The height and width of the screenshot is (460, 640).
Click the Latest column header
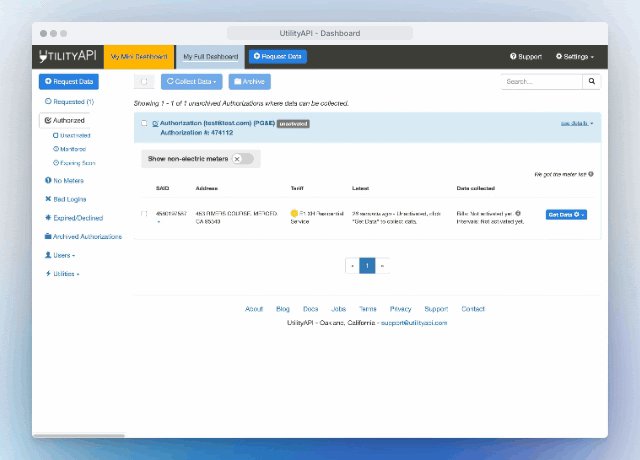pos(360,188)
